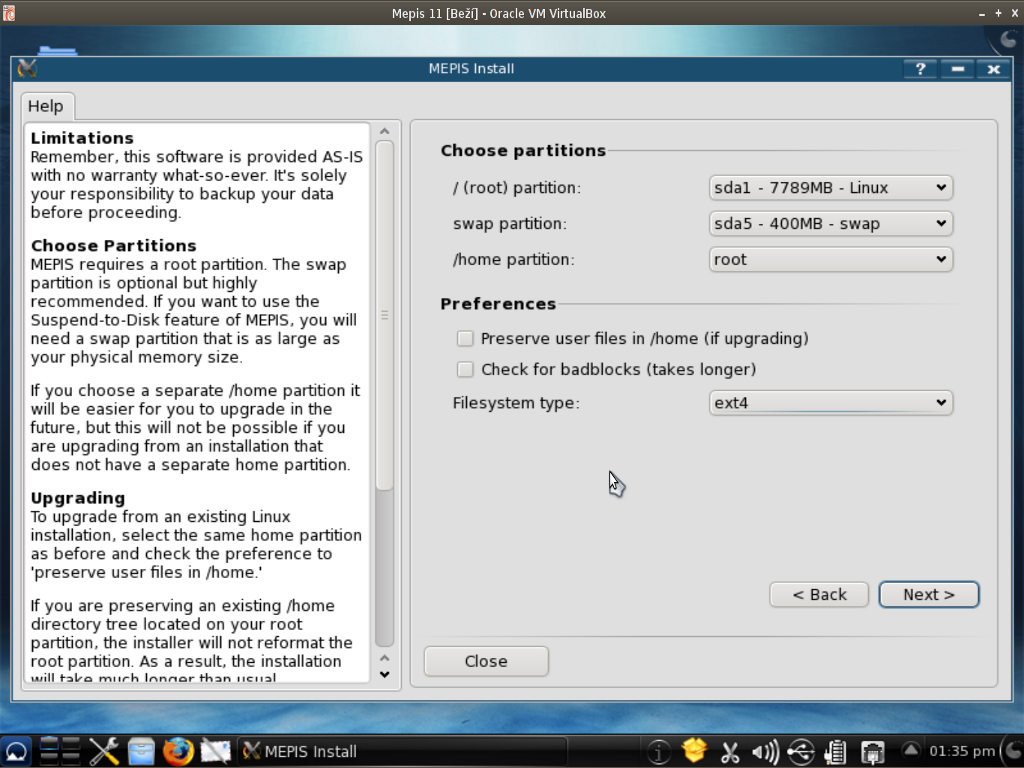Image resolution: width=1024 pixels, height=768 pixels.
Task: Click the info notification tray icon
Action: click(658, 752)
